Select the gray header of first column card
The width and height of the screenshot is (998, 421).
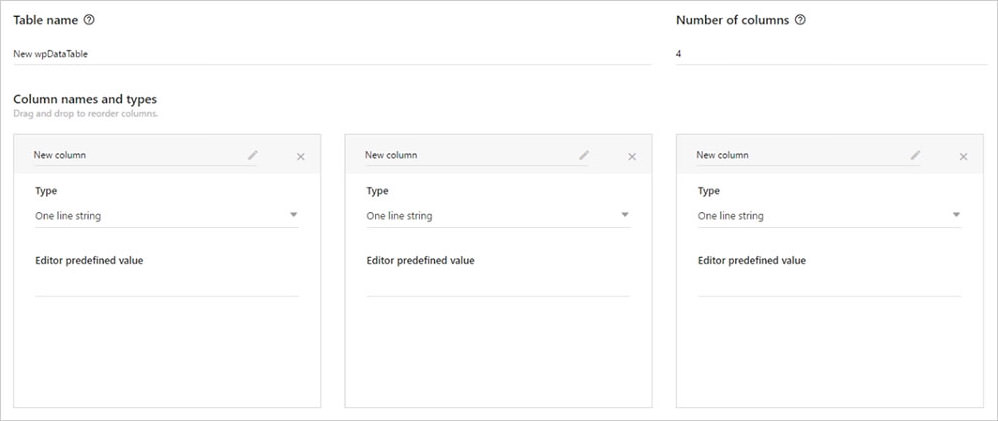click(x=167, y=154)
